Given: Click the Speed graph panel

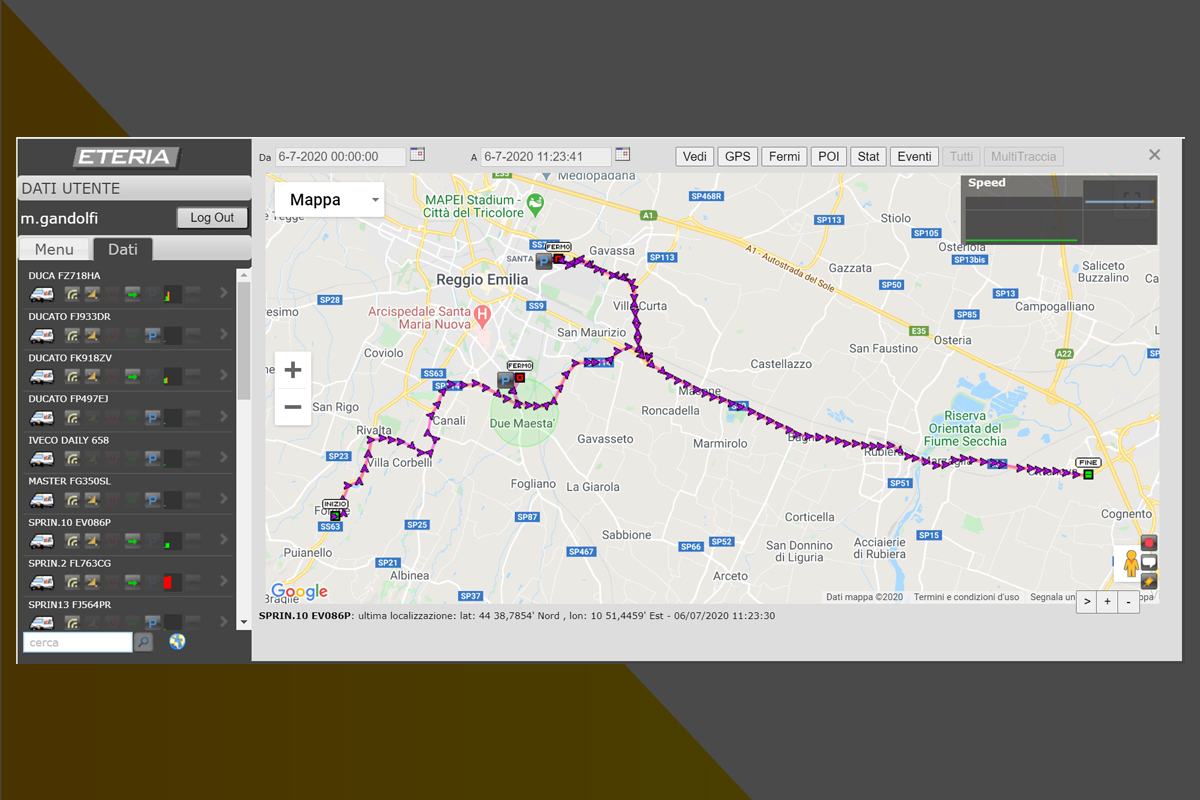Looking at the screenshot, I should (1059, 210).
